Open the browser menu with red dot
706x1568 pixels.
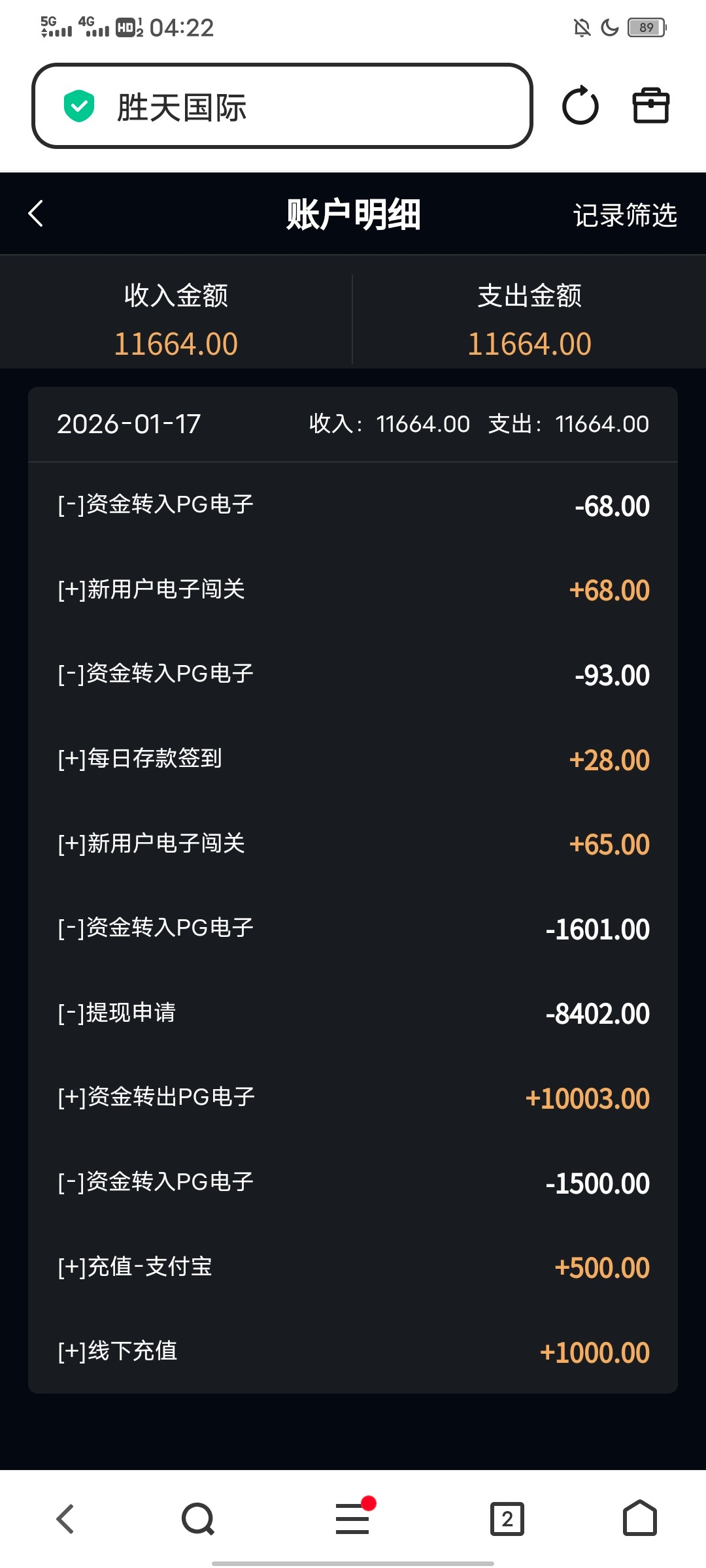click(353, 1518)
